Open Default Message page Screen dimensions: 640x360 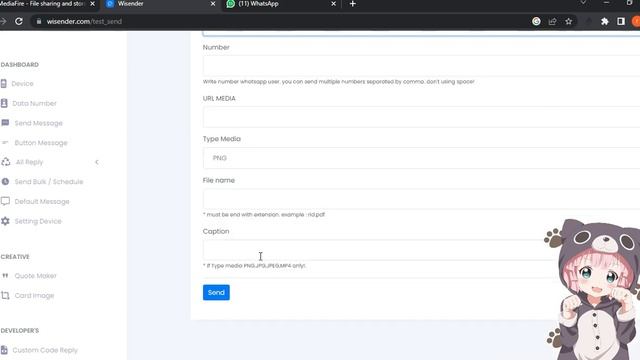[x=42, y=201]
